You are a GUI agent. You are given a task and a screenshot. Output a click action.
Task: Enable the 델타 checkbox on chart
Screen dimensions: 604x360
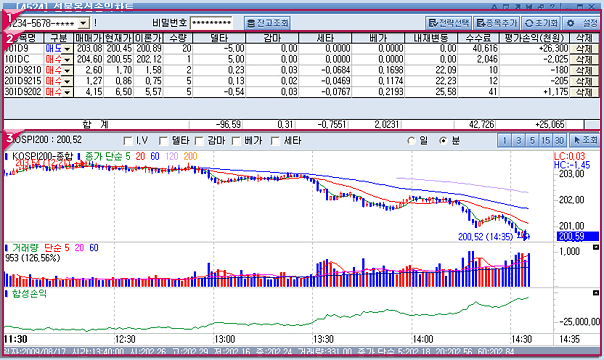163,141
